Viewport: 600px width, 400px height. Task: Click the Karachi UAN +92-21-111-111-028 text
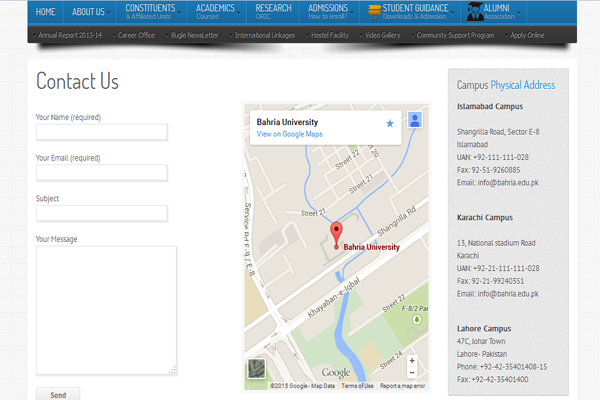[x=498, y=268]
